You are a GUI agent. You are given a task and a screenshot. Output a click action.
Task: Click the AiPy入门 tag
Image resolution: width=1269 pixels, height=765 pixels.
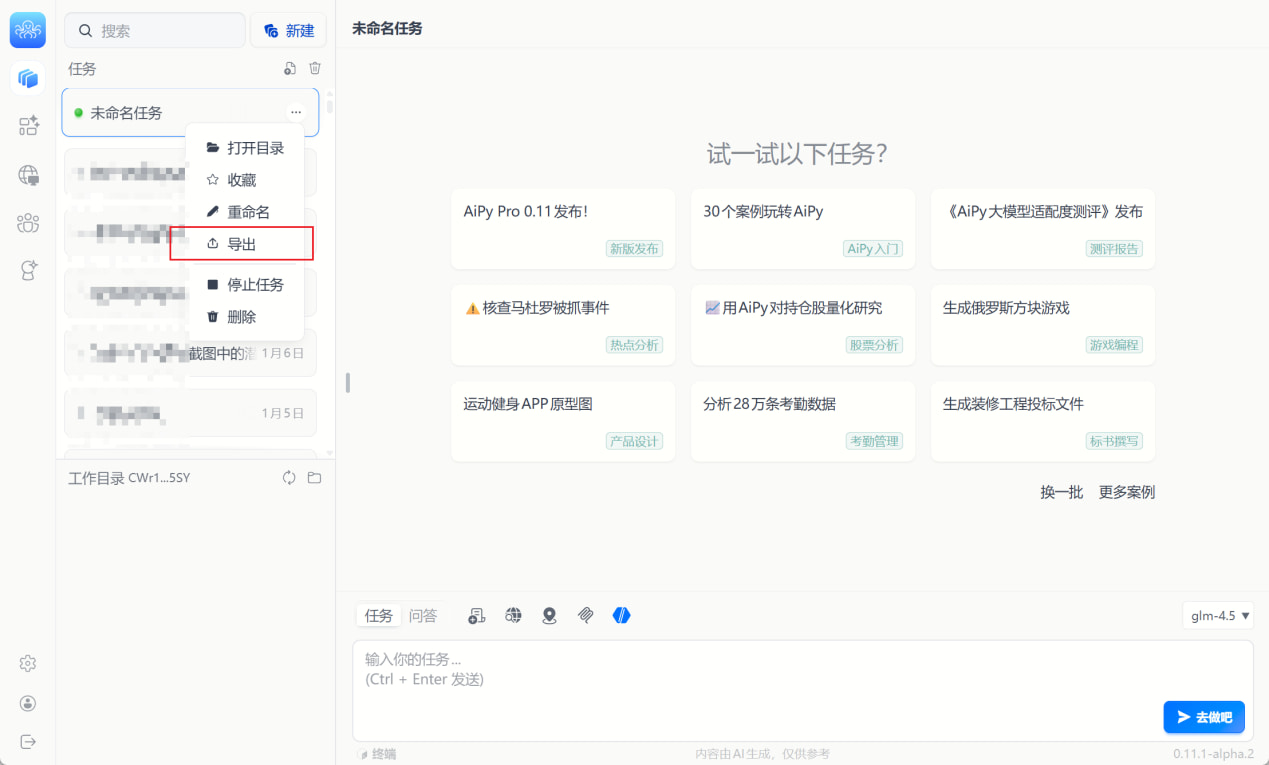(x=872, y=249)
